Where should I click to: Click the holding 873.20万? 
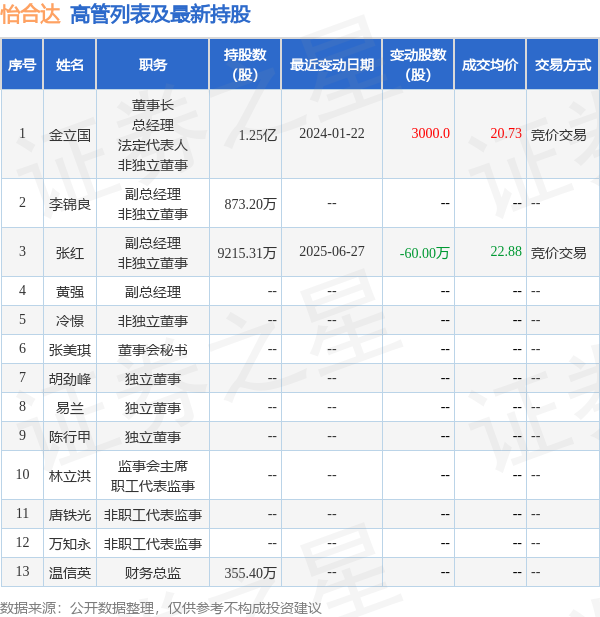tap(250, 204)
